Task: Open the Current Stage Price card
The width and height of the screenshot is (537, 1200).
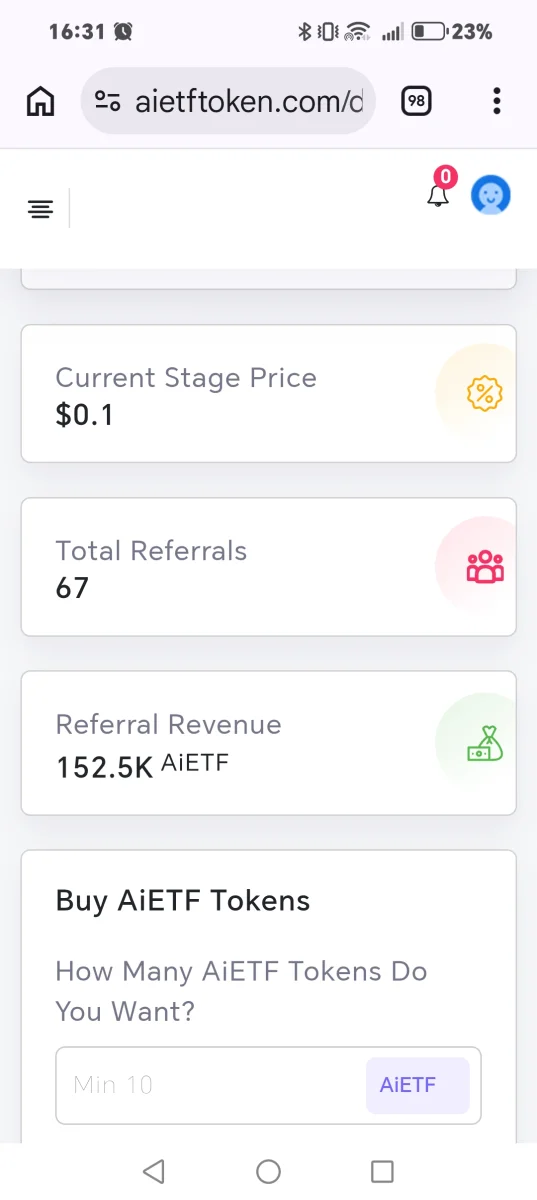Action: (269, 393)
